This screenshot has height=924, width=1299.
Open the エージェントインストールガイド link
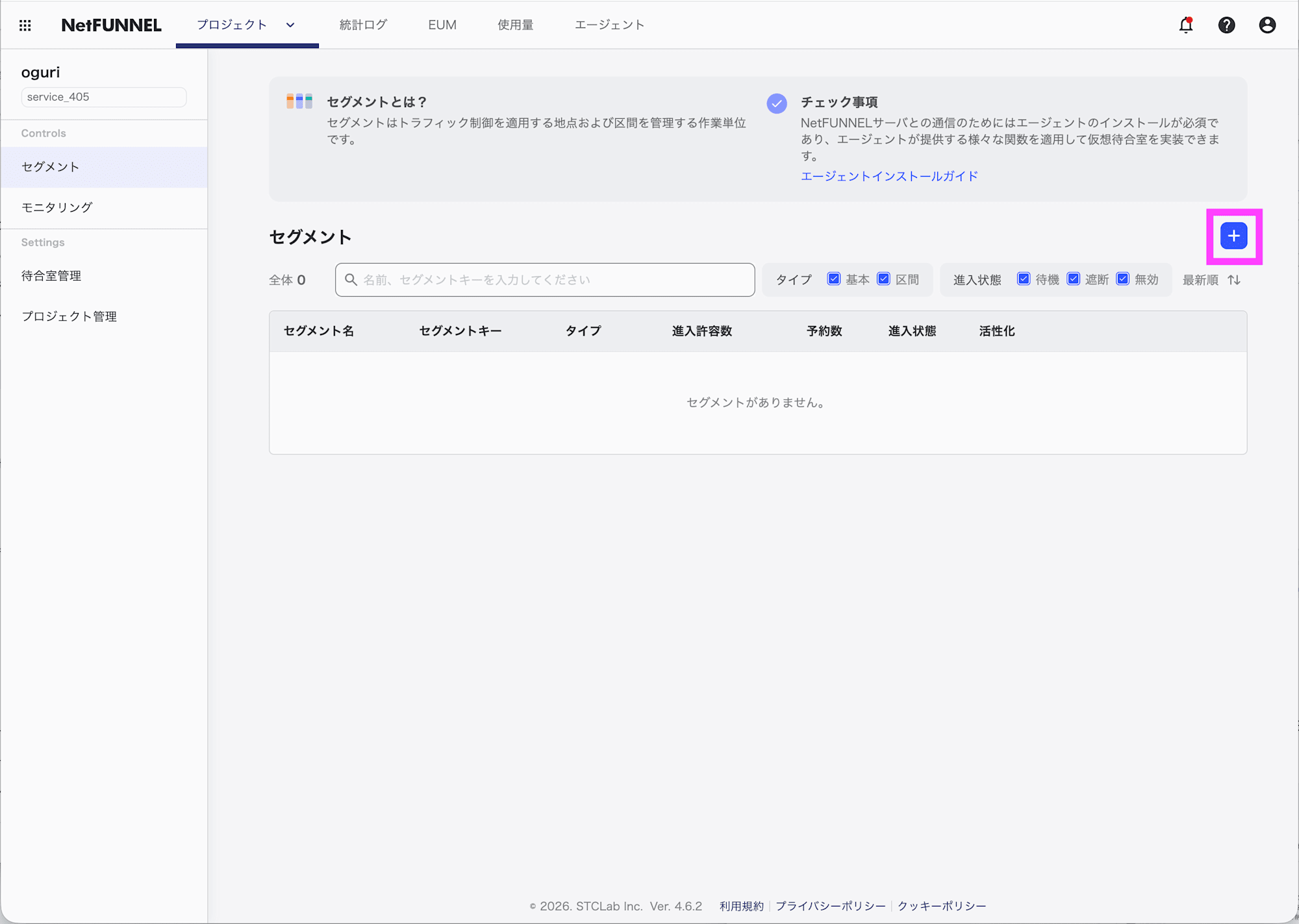[889, 176]
